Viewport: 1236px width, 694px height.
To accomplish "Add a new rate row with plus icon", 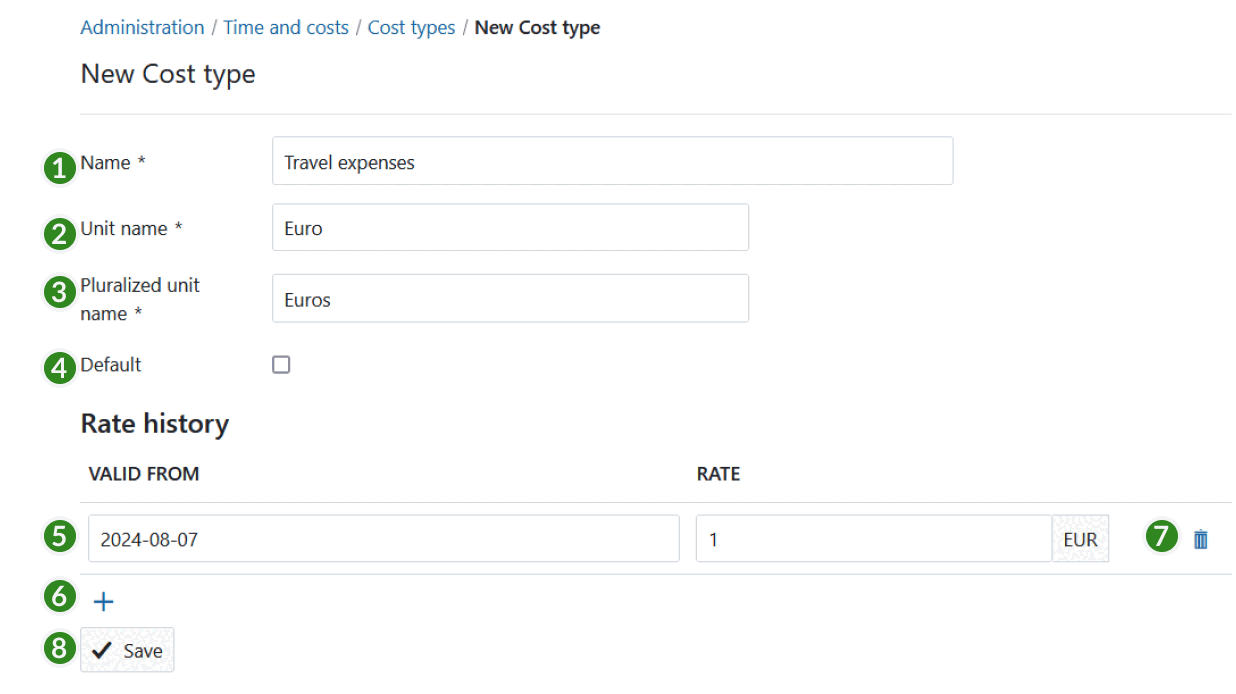I will (103, 600).
